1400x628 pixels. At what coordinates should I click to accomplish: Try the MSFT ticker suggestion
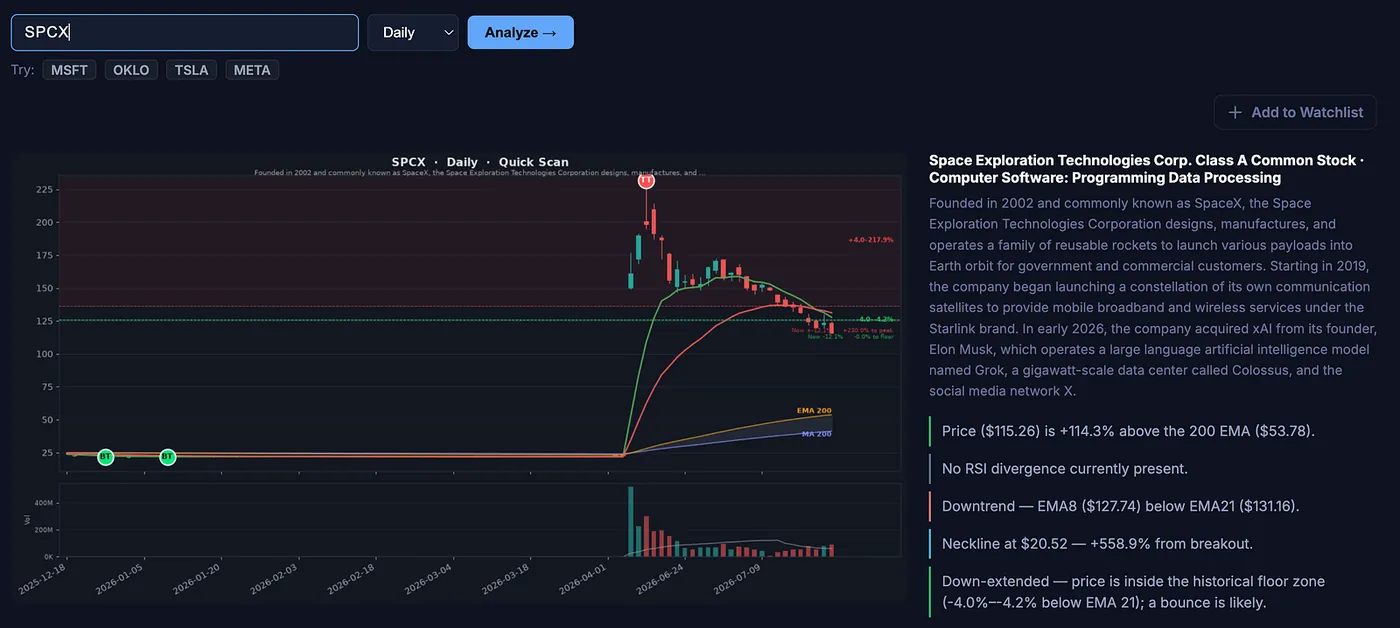(69, 70)
